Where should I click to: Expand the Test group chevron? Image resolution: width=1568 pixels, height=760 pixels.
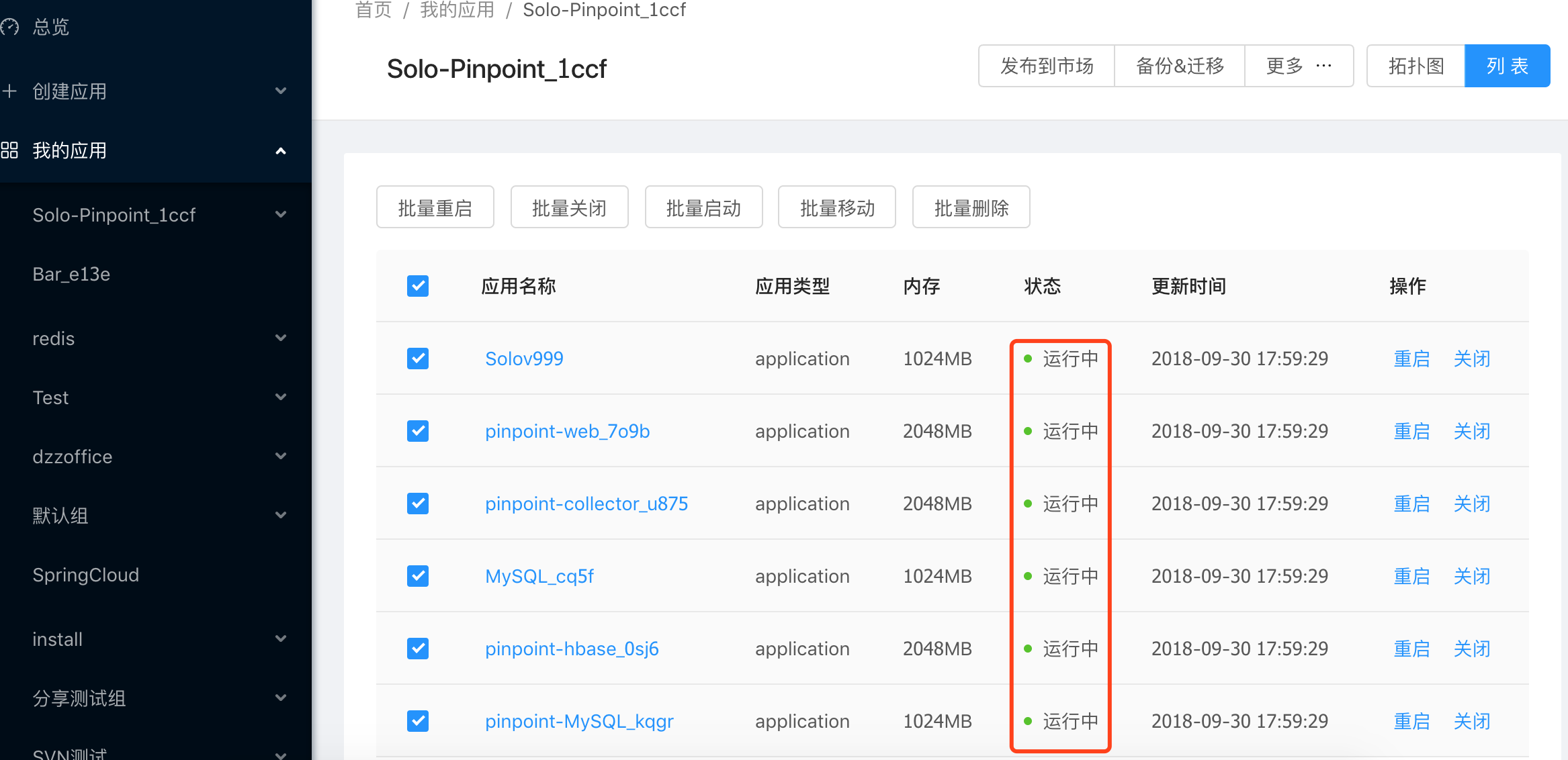281,397
